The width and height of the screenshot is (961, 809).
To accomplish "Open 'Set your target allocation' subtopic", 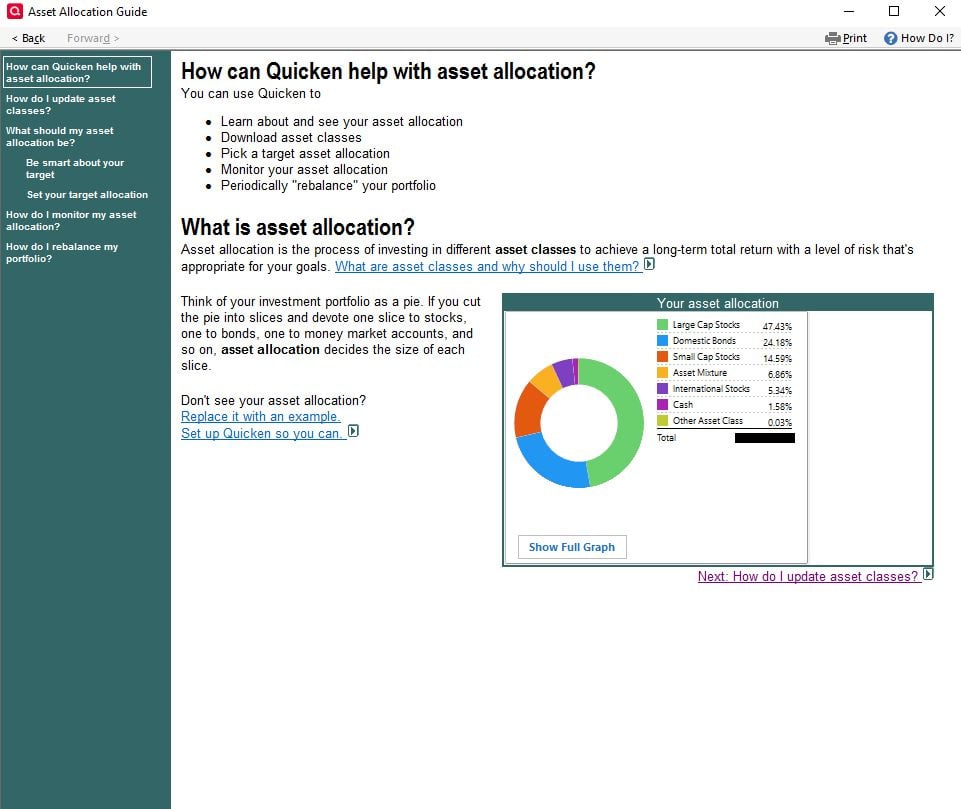I will click(x=87, y=195).
